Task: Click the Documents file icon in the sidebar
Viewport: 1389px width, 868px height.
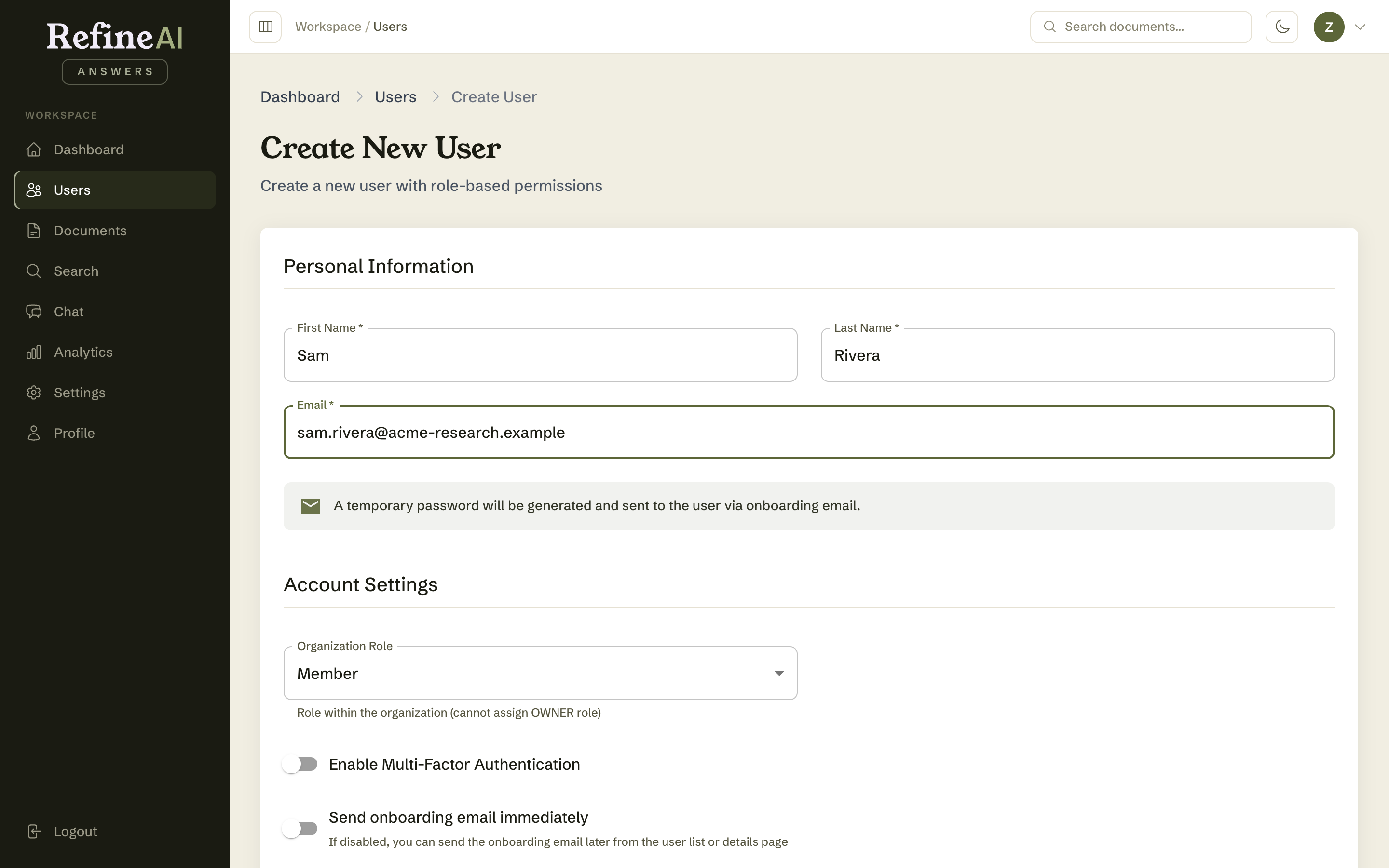Action: [x=34, y=231]
